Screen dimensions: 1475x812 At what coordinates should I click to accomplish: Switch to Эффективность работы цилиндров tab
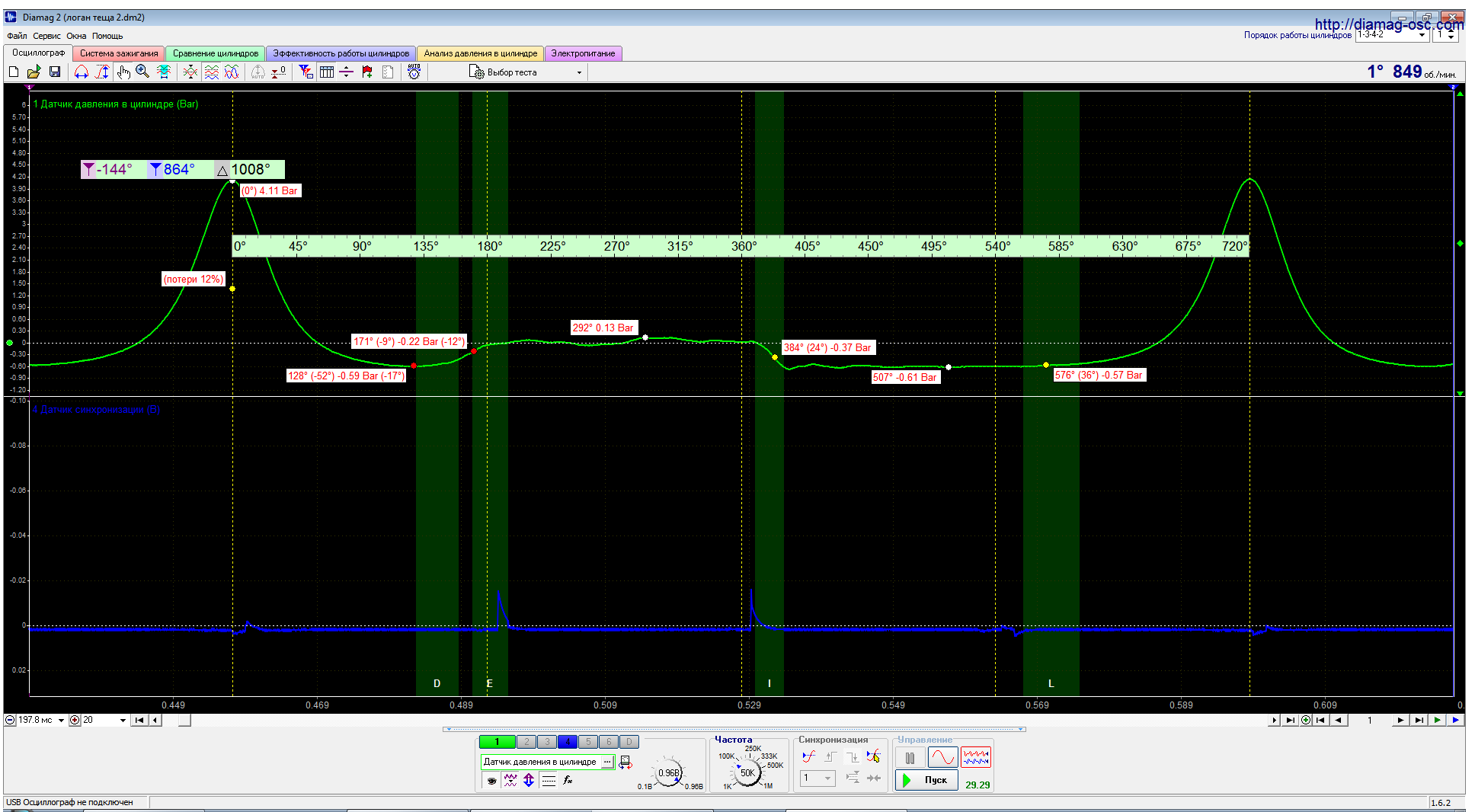341,53
